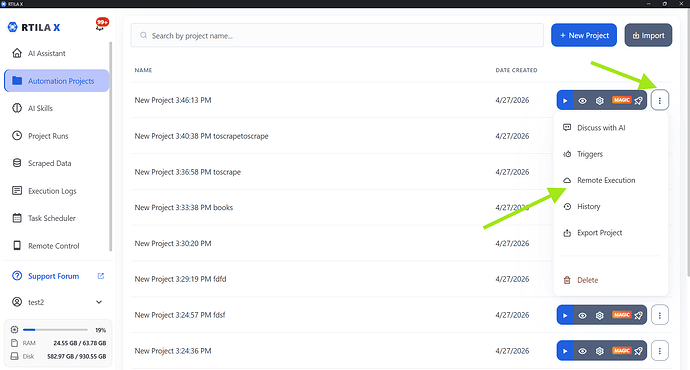Toggle eye icon for New Project 3:24:36 PM

(582, 351)
